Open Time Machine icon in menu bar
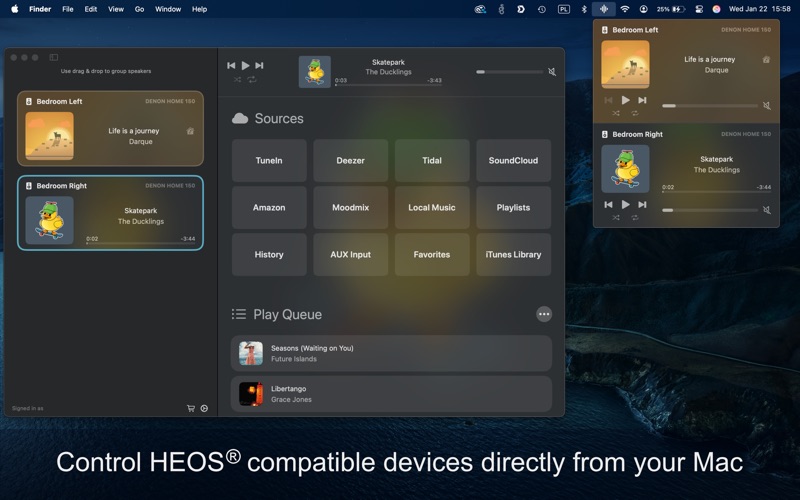This screenshot has height=500, width=800. click(542, 9)
